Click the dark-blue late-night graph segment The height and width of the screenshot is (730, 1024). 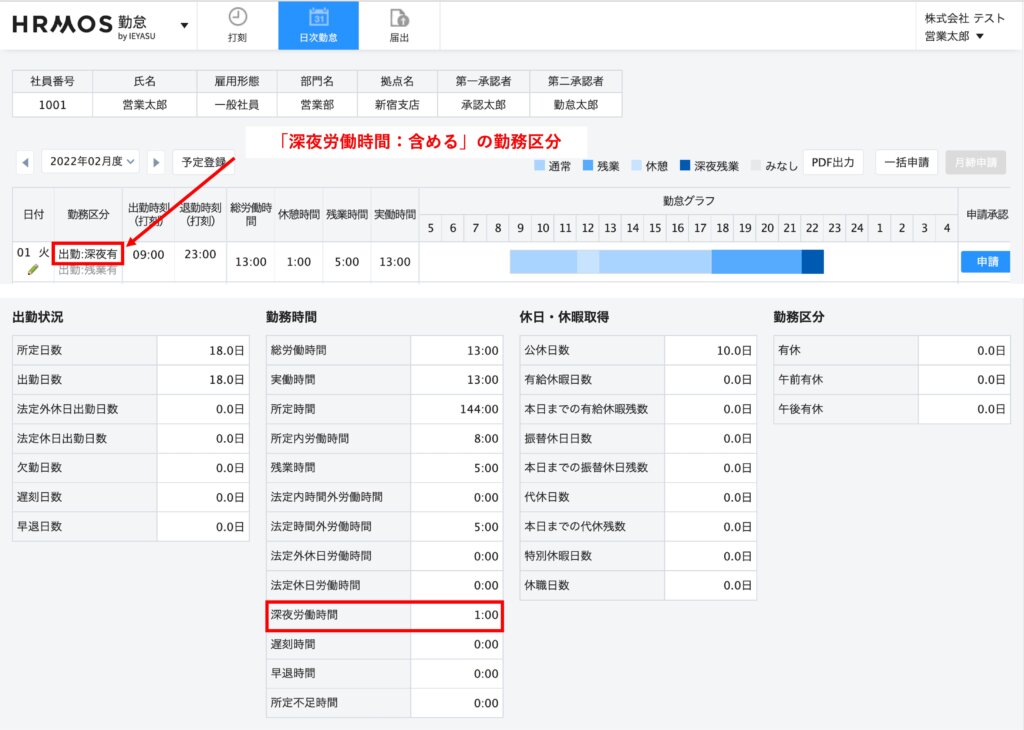click(x=812, y=262)
